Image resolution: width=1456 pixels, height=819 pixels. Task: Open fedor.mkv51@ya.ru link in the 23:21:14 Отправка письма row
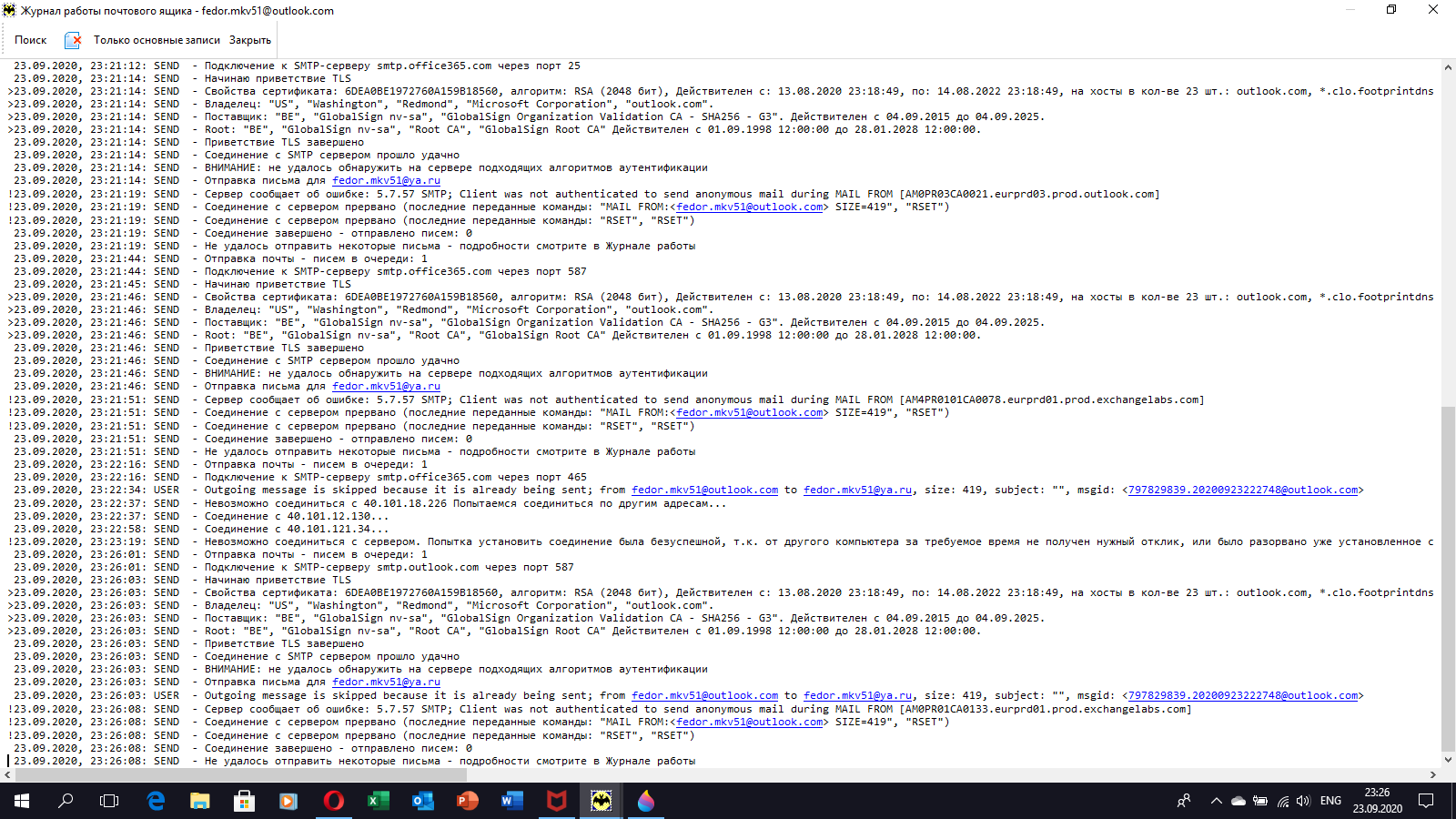click(x=386, y=180)
